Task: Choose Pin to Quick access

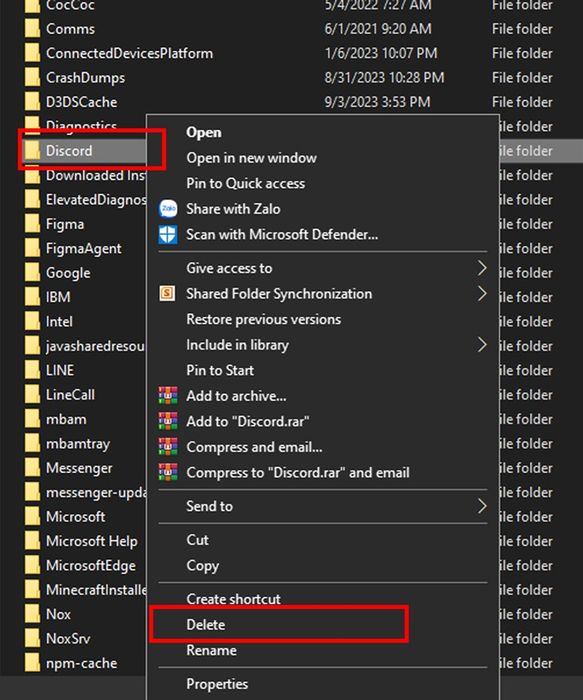Action: click(246, 183)
